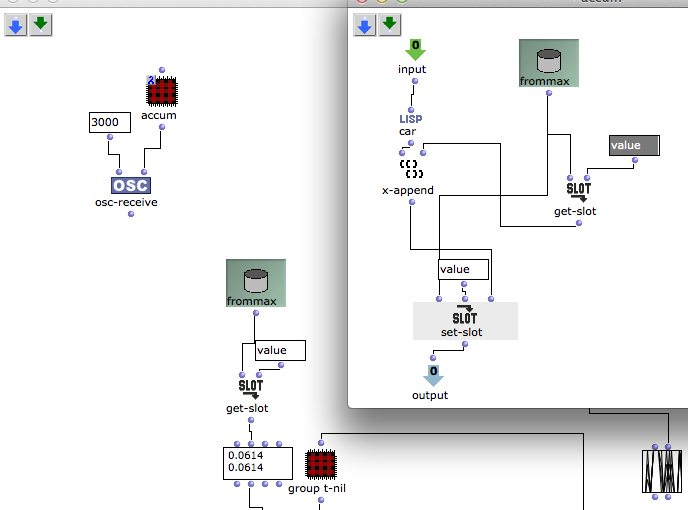Select the x-append function icon
Viewport: 688px width, 510px height.
click(411, 169)
